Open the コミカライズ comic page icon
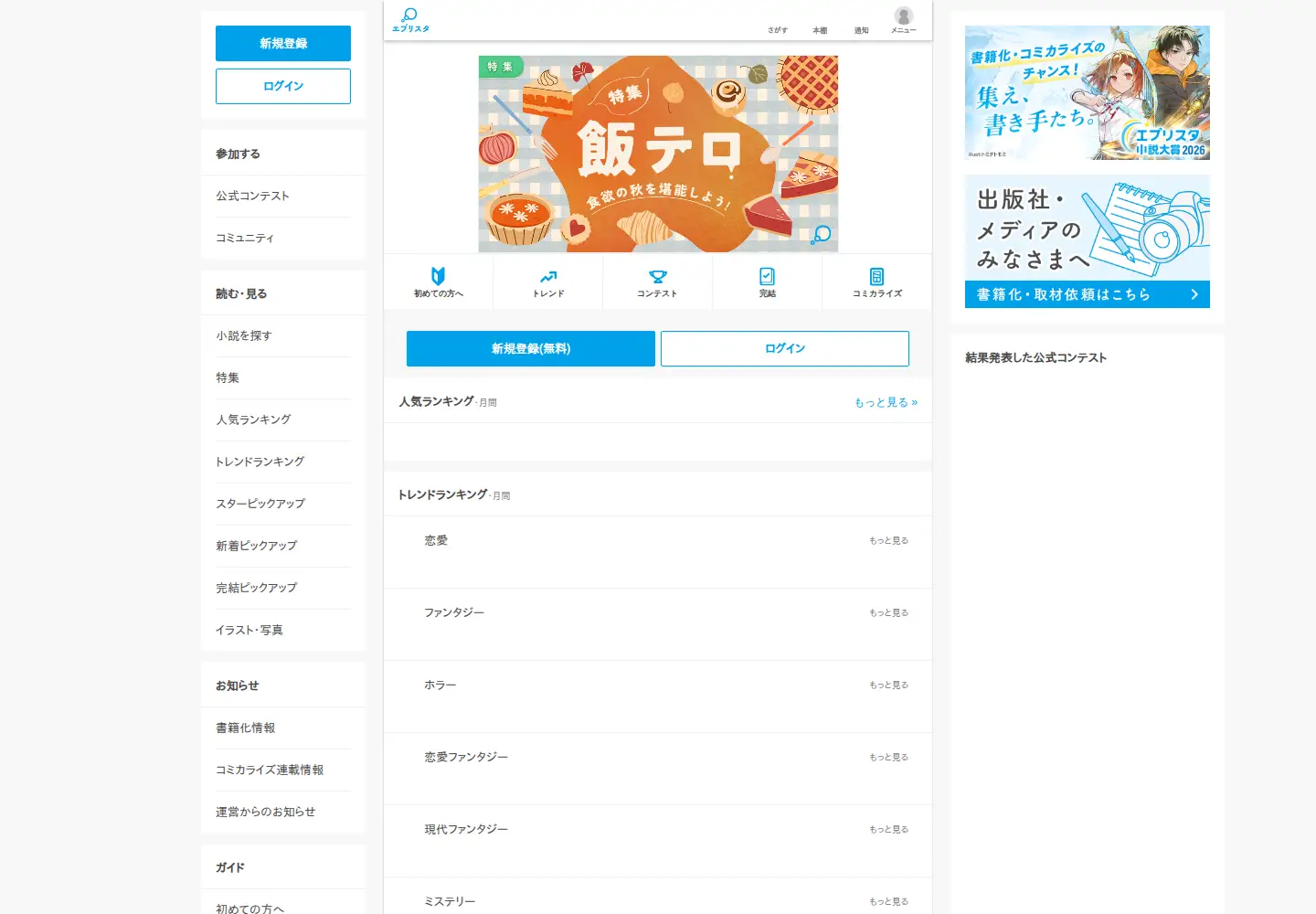1316x914 pixels. tap(877, 276)
